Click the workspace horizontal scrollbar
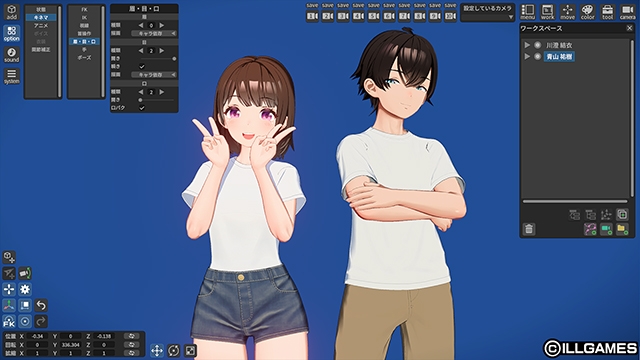640x360 pixels. [575, 201]
